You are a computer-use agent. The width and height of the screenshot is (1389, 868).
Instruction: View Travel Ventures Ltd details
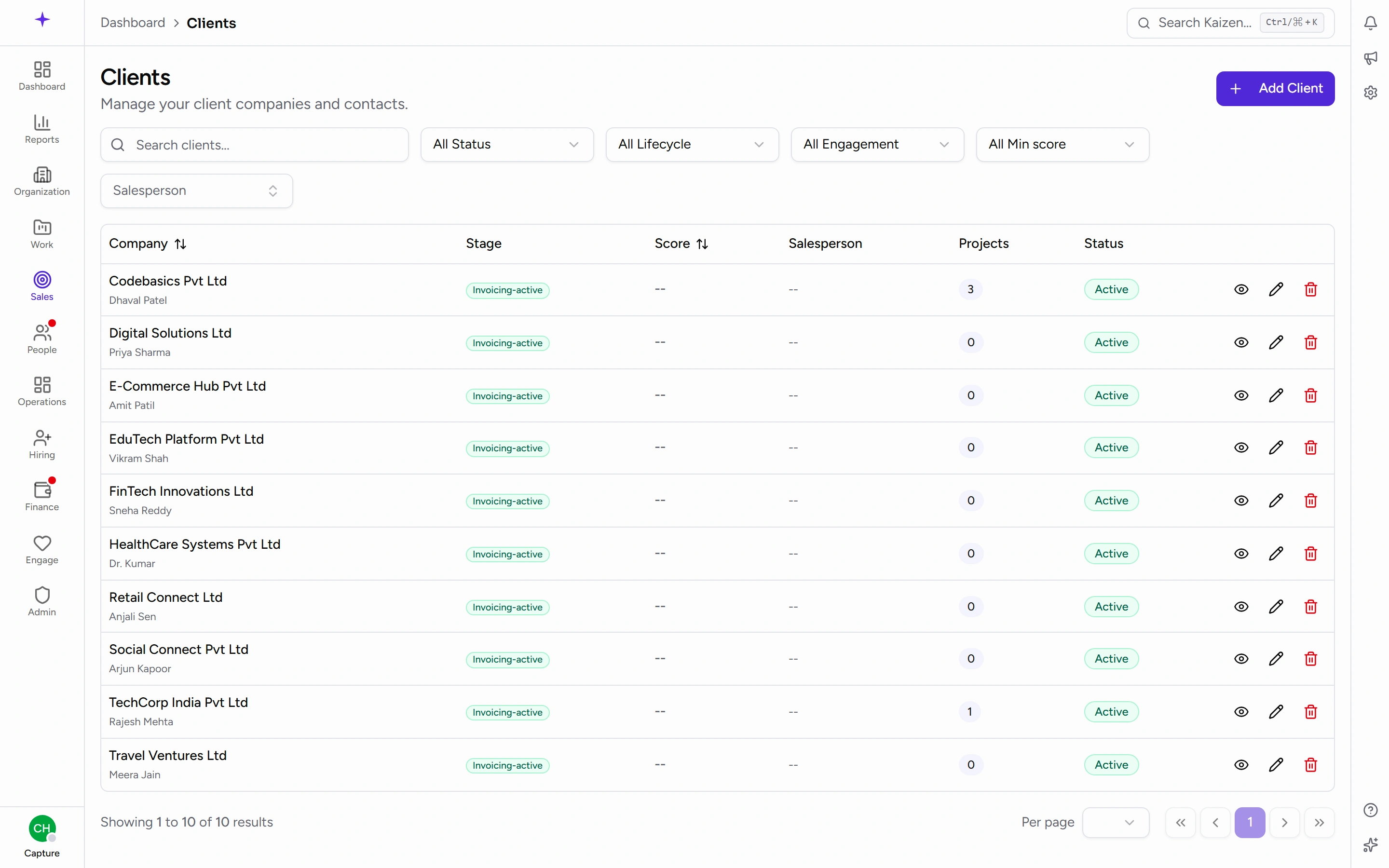click(x=1241, y=765)
